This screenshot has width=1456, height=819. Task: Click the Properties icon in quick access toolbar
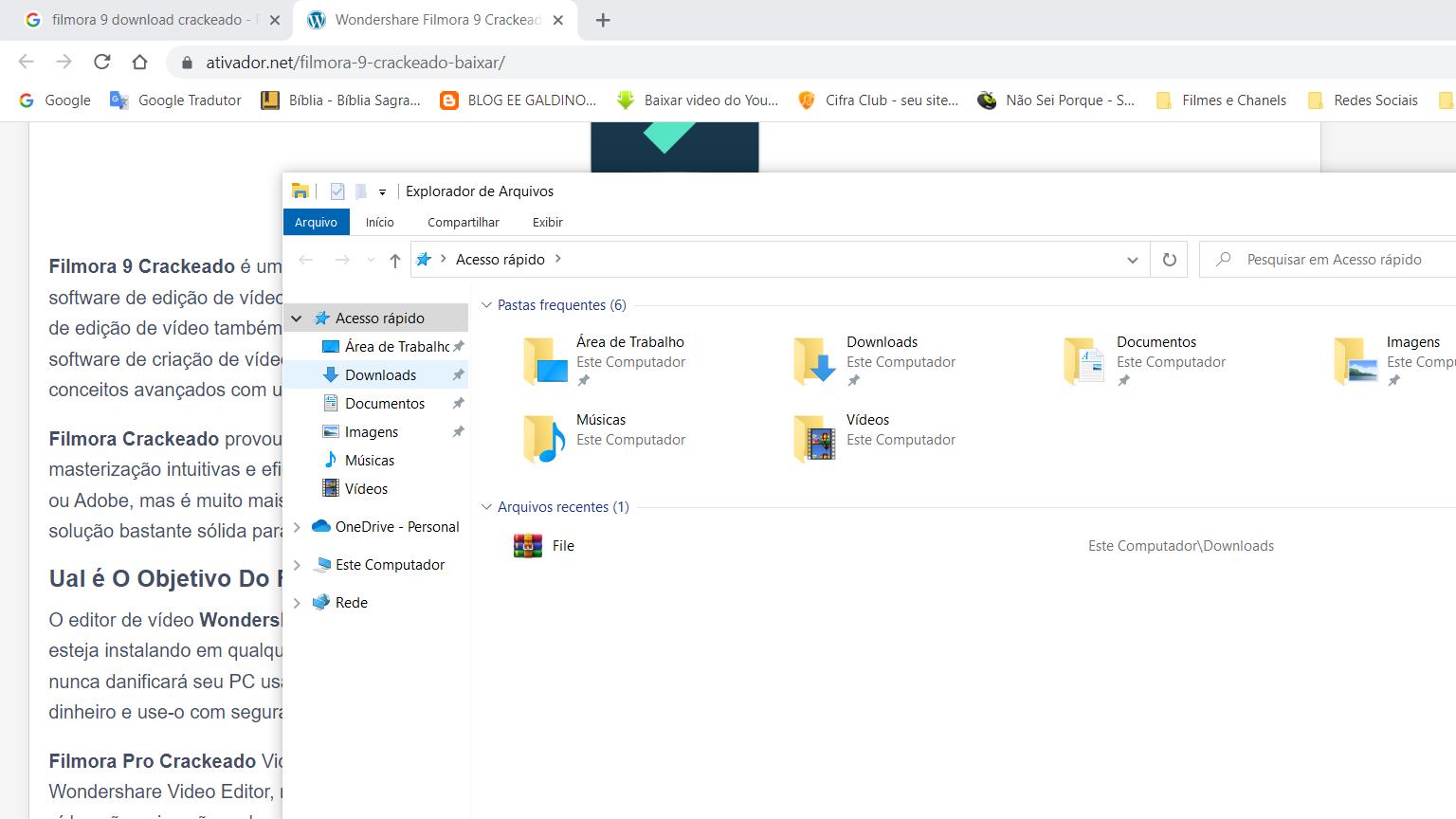pyautogui.click(x=337, y=191)
